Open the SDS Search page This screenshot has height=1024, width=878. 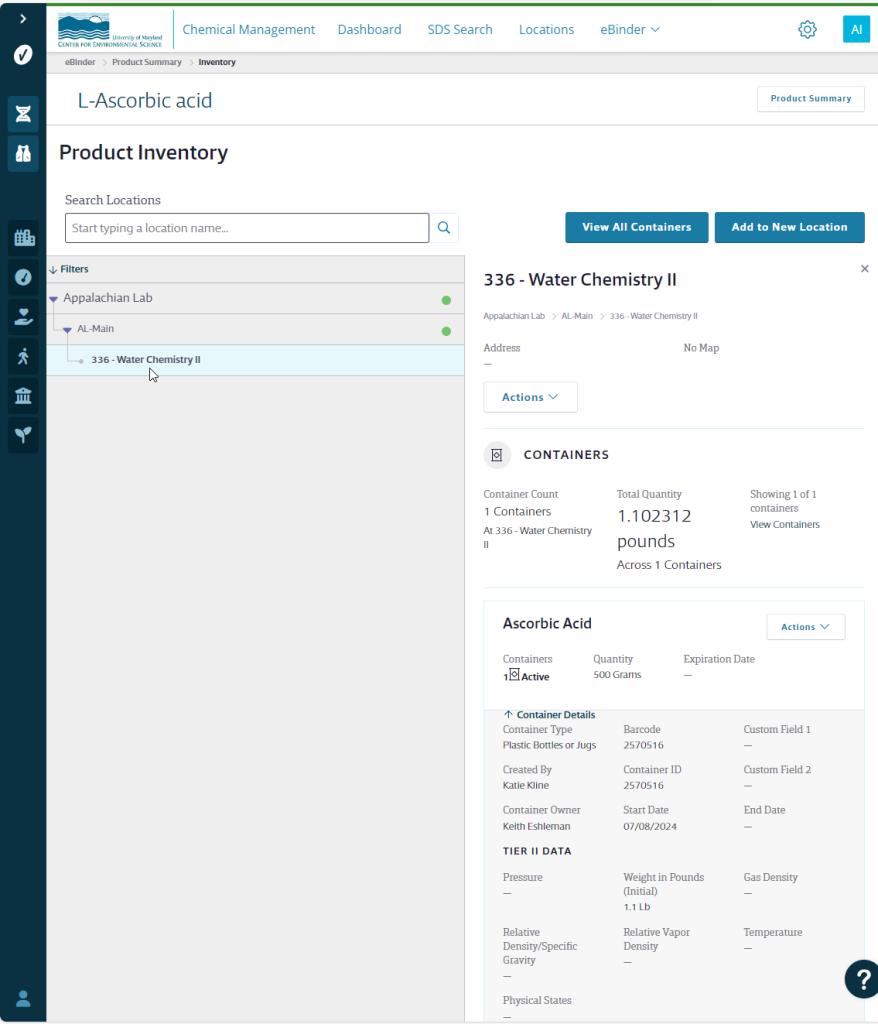(x=460, y=29)
